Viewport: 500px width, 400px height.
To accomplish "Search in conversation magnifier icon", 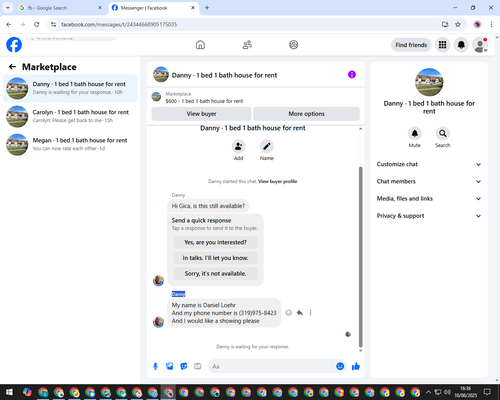I will click(x=442, y=133).
